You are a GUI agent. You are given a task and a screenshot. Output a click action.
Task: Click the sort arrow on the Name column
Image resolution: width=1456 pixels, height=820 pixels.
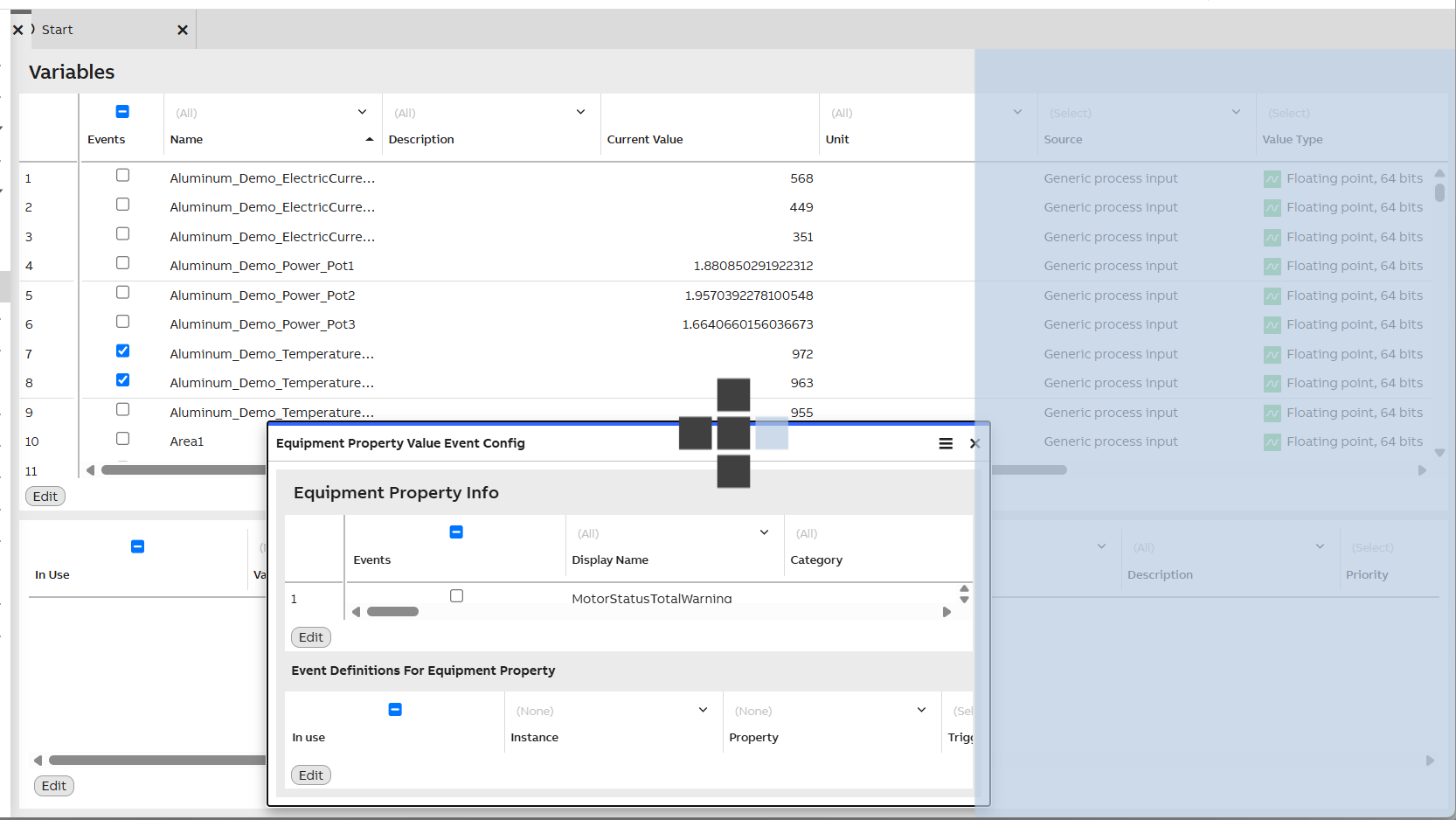click(x=370, y=139)
